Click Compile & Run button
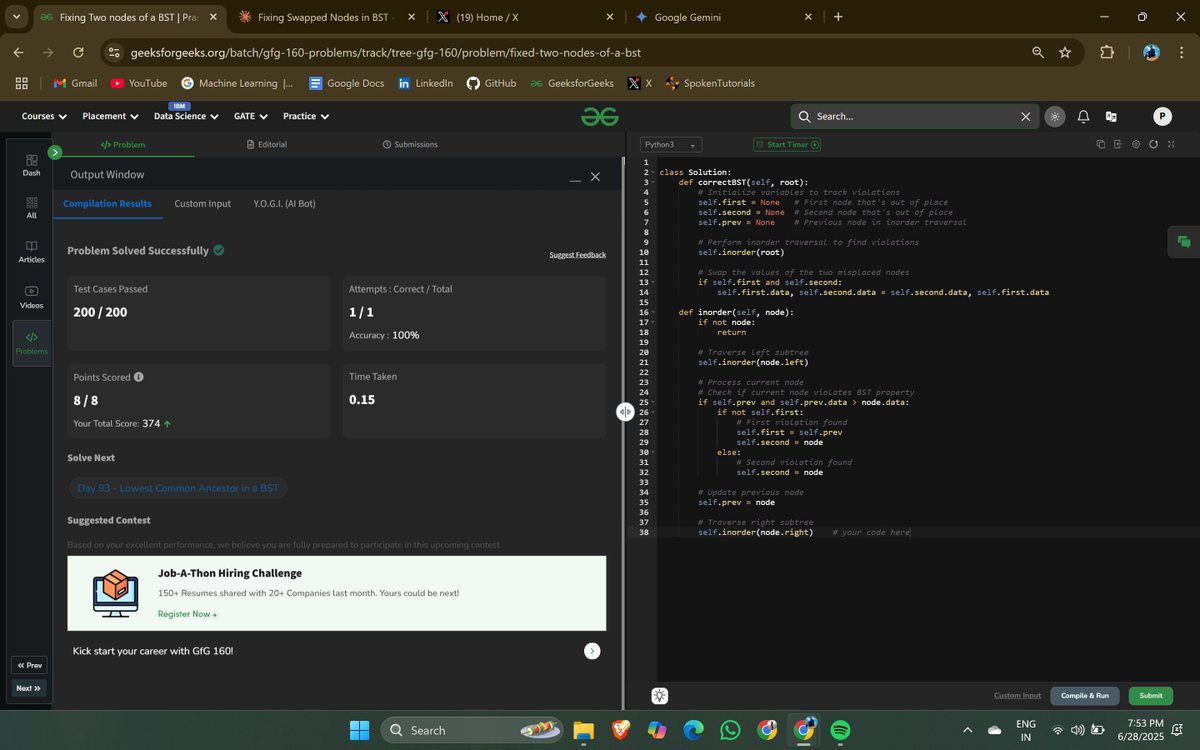The width and height of the screenshot is (1200, 750). tap(1084, 696)
